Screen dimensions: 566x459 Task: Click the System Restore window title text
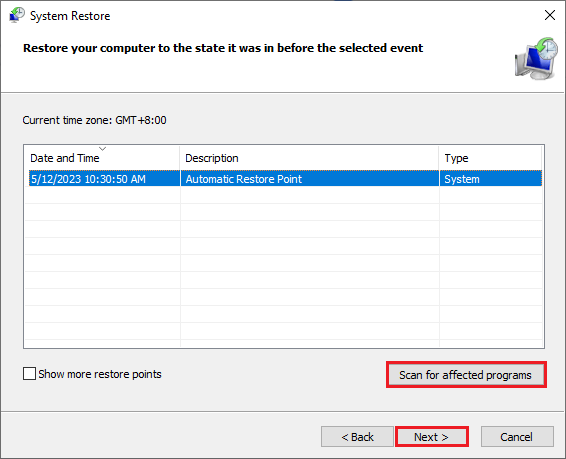(70, 16)
